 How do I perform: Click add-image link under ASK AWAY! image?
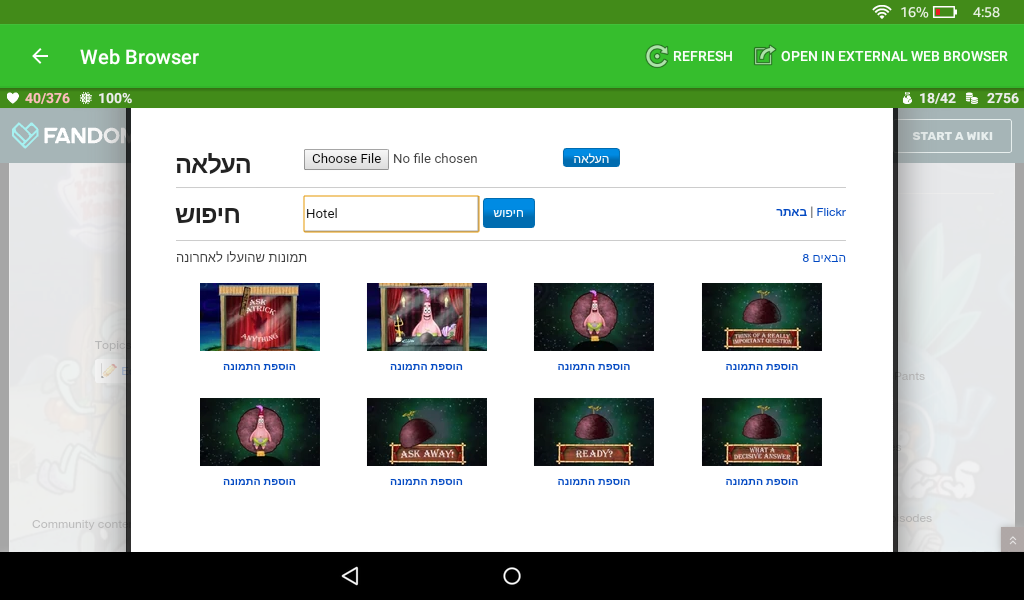tap(426, 481)
